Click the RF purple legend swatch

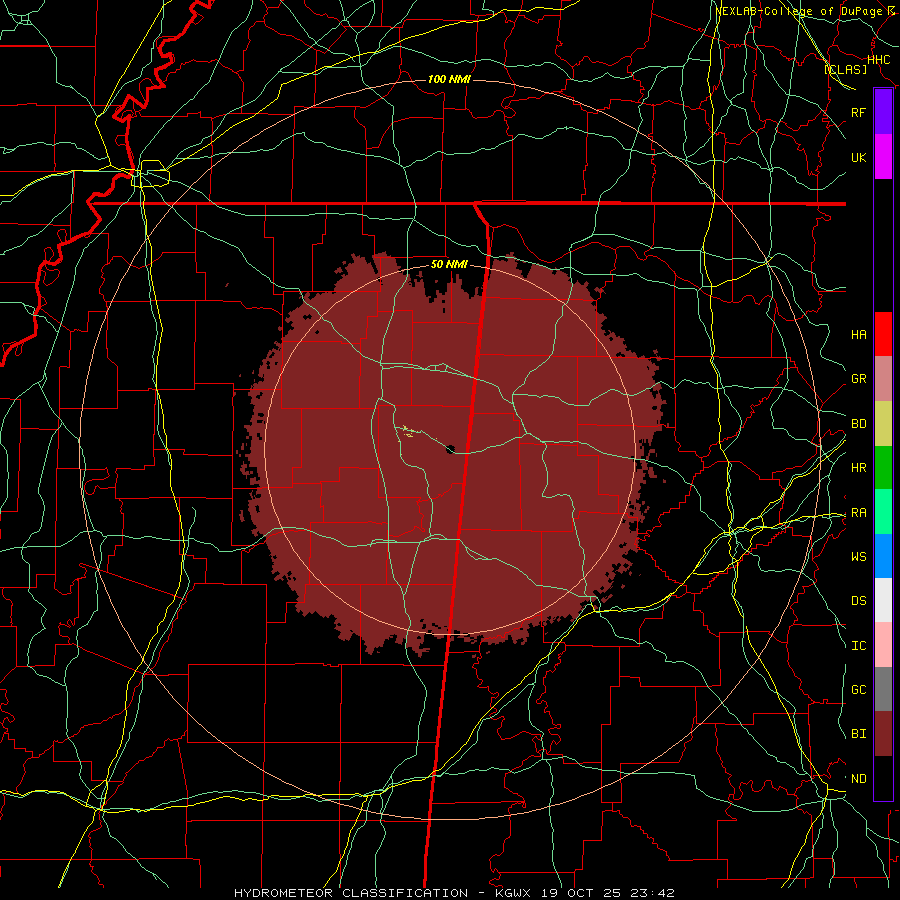[x=883, y=112]
